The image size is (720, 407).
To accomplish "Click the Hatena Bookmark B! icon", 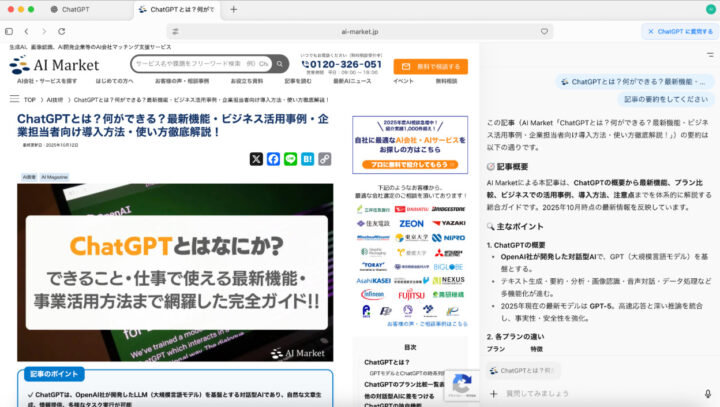I will 307,159.
